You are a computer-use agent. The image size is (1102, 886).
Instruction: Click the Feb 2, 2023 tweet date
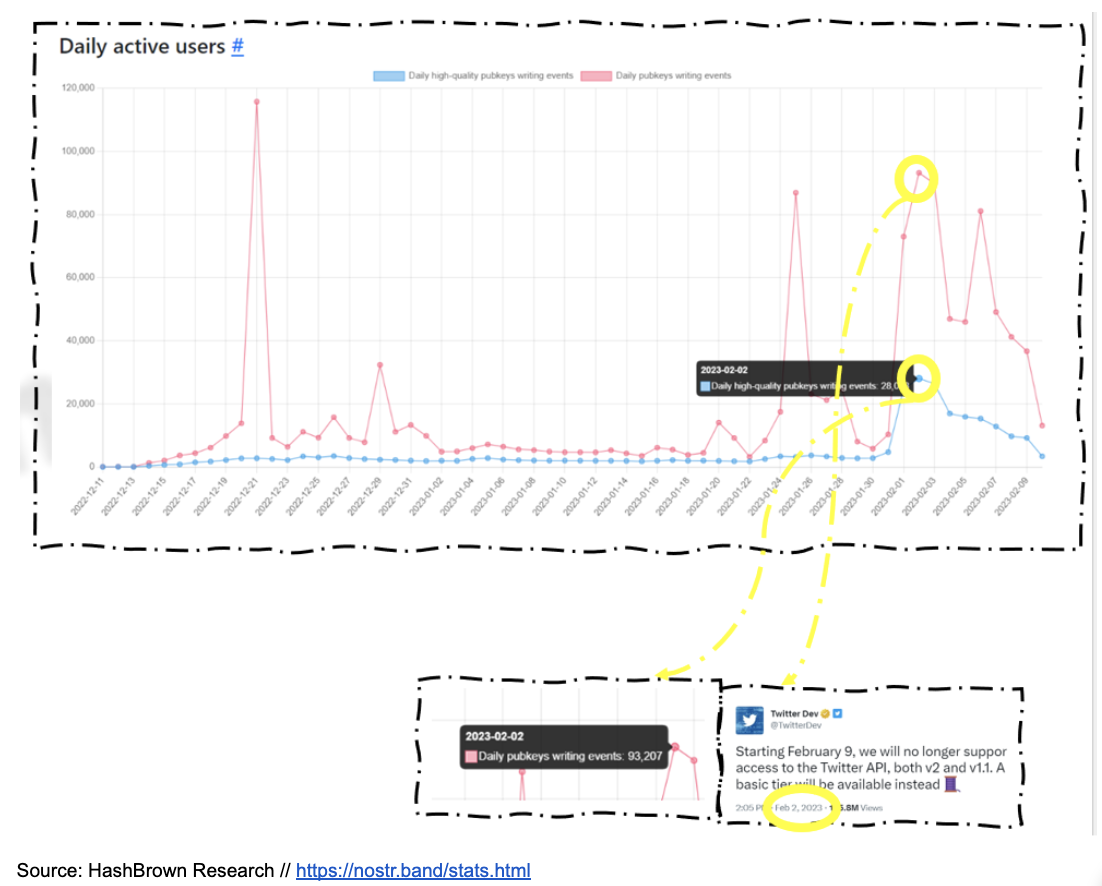click(800, 807)
